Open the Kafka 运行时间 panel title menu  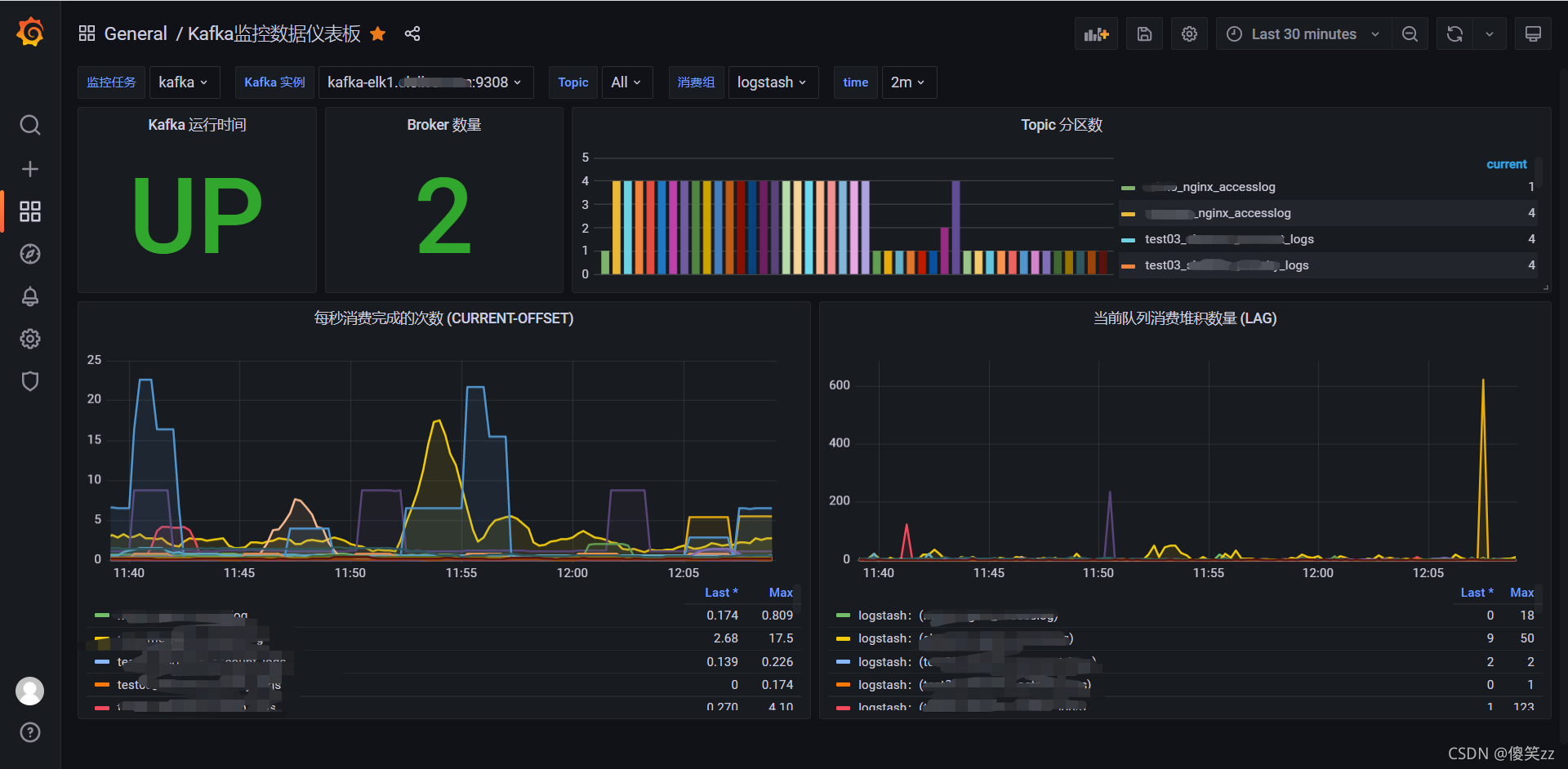197,125
